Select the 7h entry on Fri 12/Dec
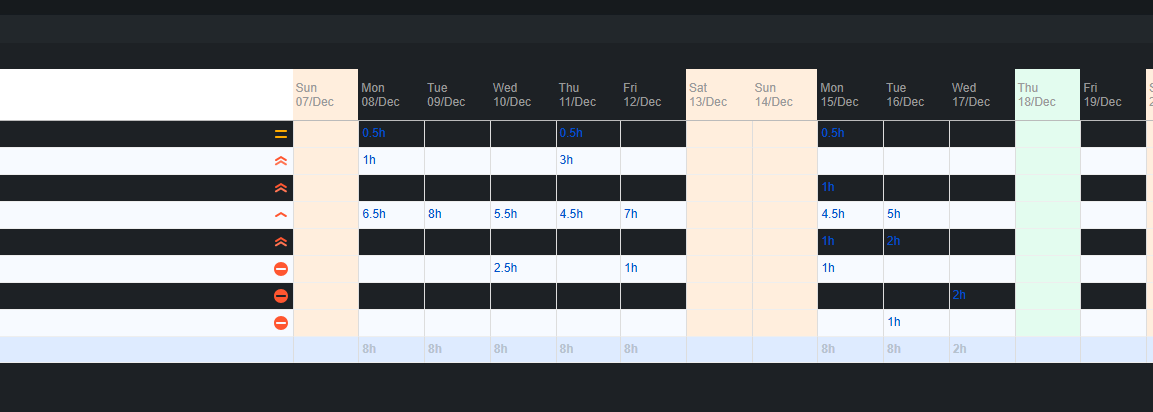 coord(631,214)
